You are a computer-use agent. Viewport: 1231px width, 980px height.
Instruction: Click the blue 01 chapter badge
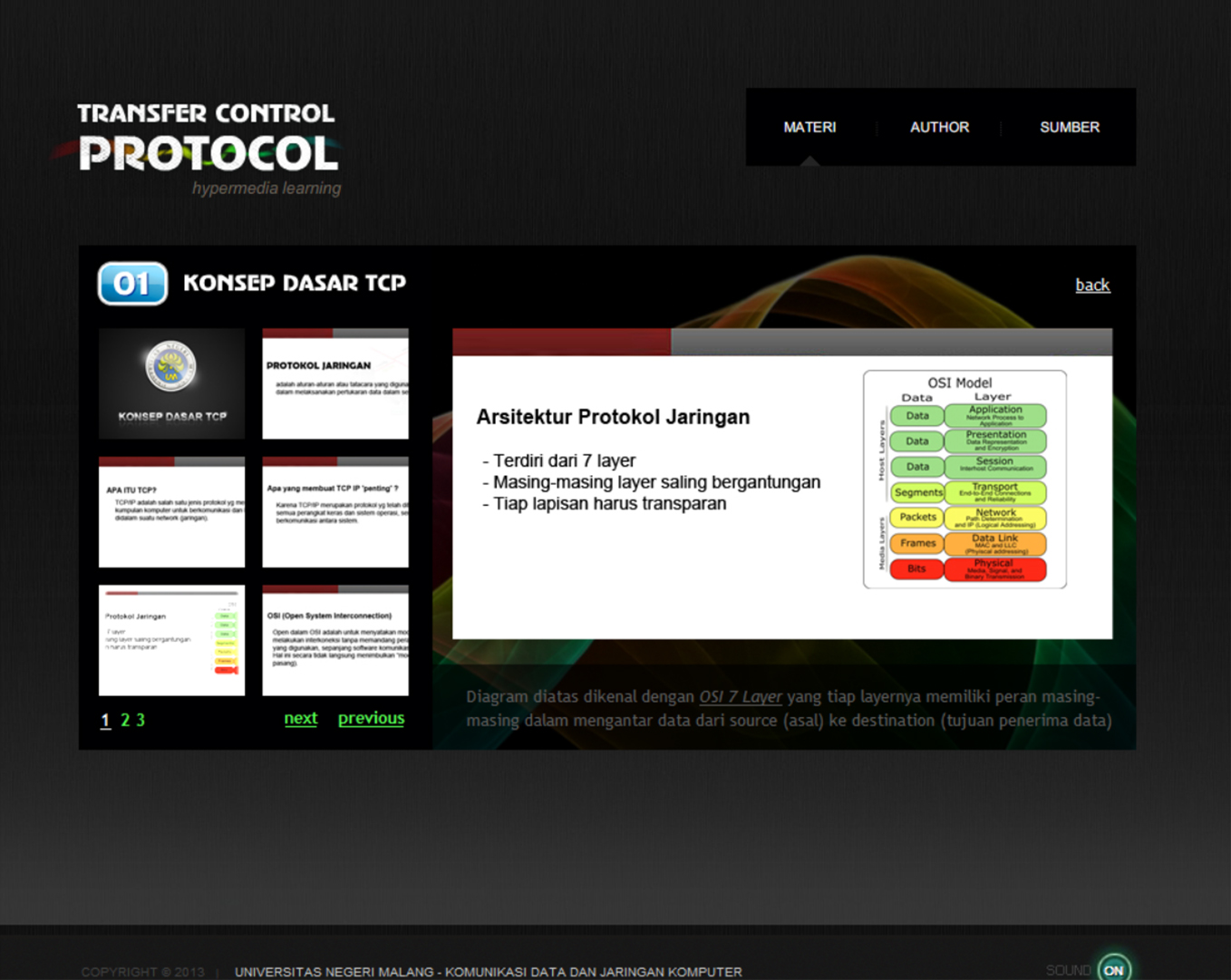(x=132, y=284)
